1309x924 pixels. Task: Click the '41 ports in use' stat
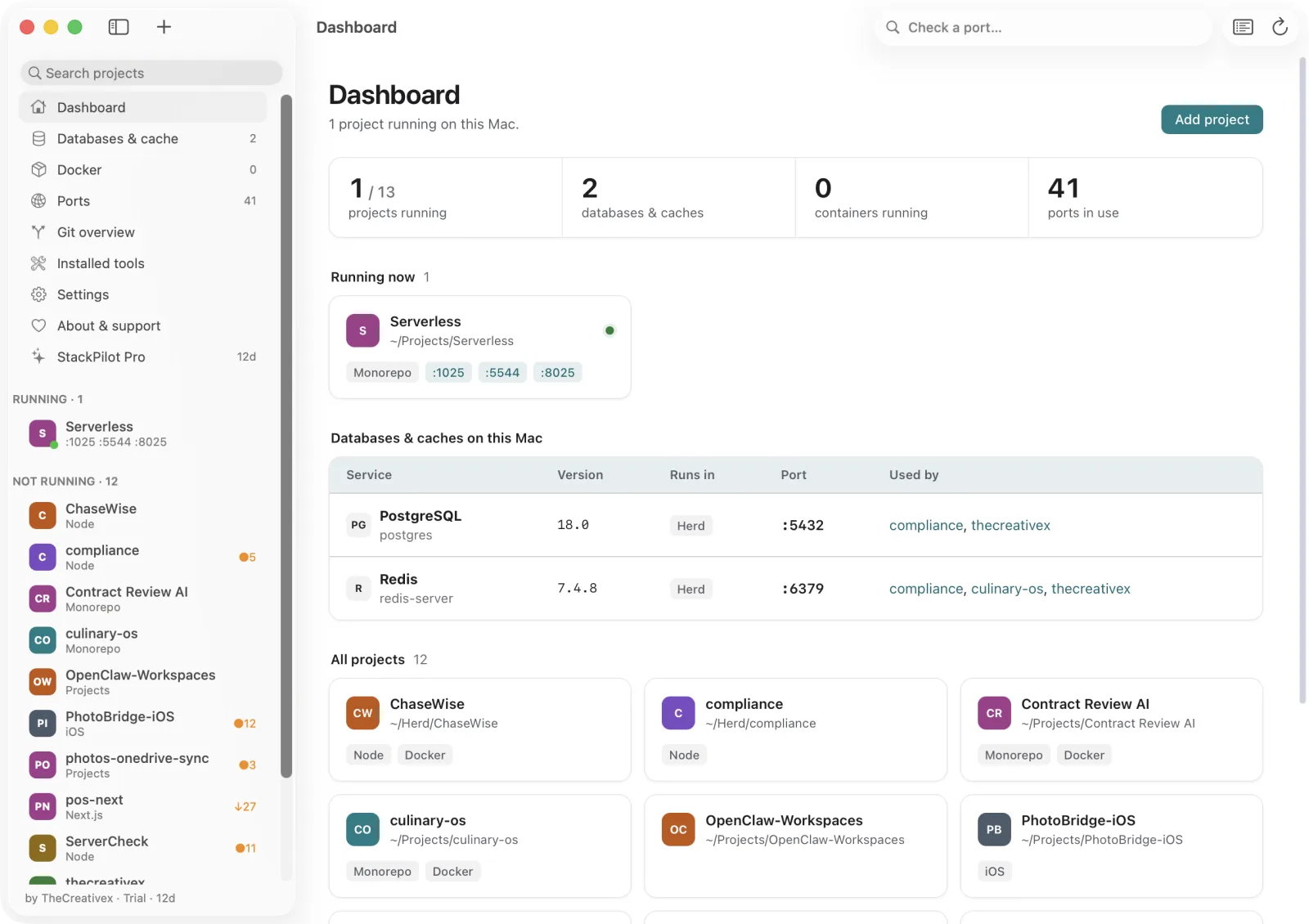coord(1145,198)
